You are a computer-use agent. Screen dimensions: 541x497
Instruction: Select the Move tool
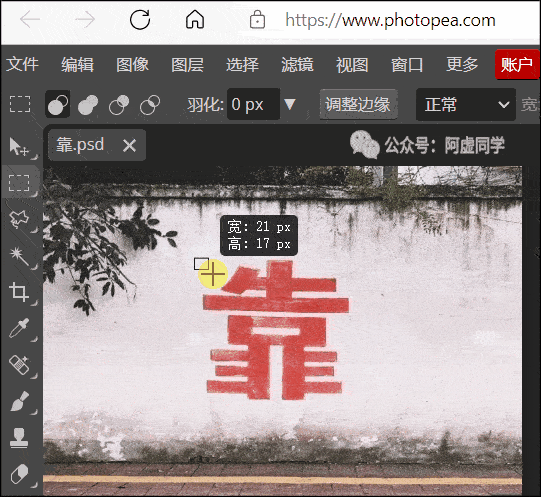[x=19, y=147]
